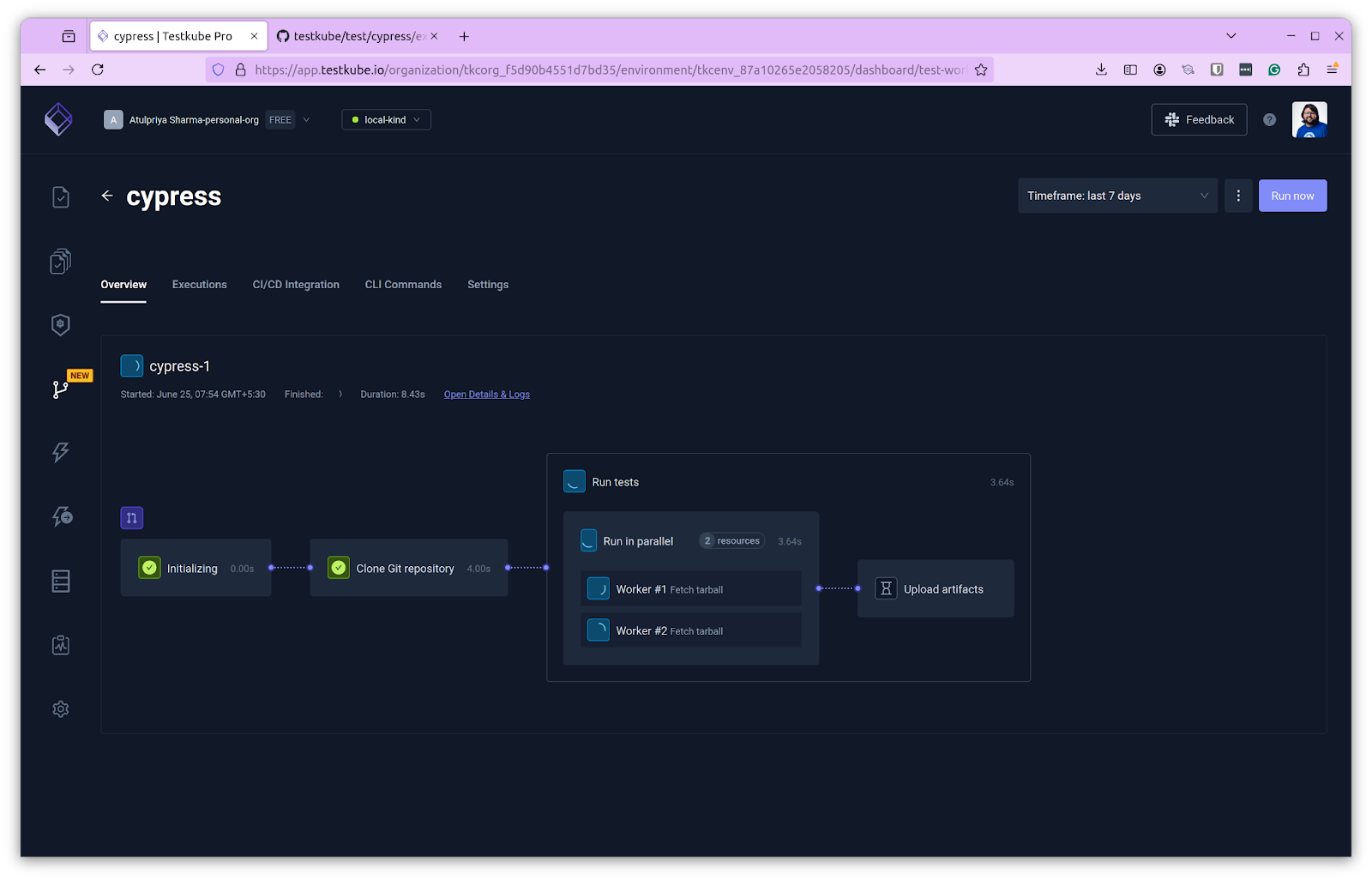
Task: Open the browser hamburger menu
Action: point(1333,69)
